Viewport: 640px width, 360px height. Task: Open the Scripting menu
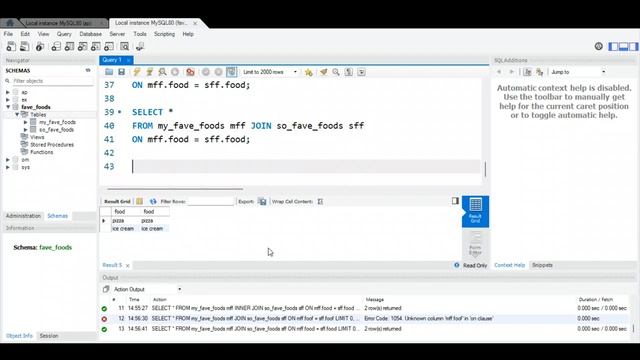click(164, 34)
